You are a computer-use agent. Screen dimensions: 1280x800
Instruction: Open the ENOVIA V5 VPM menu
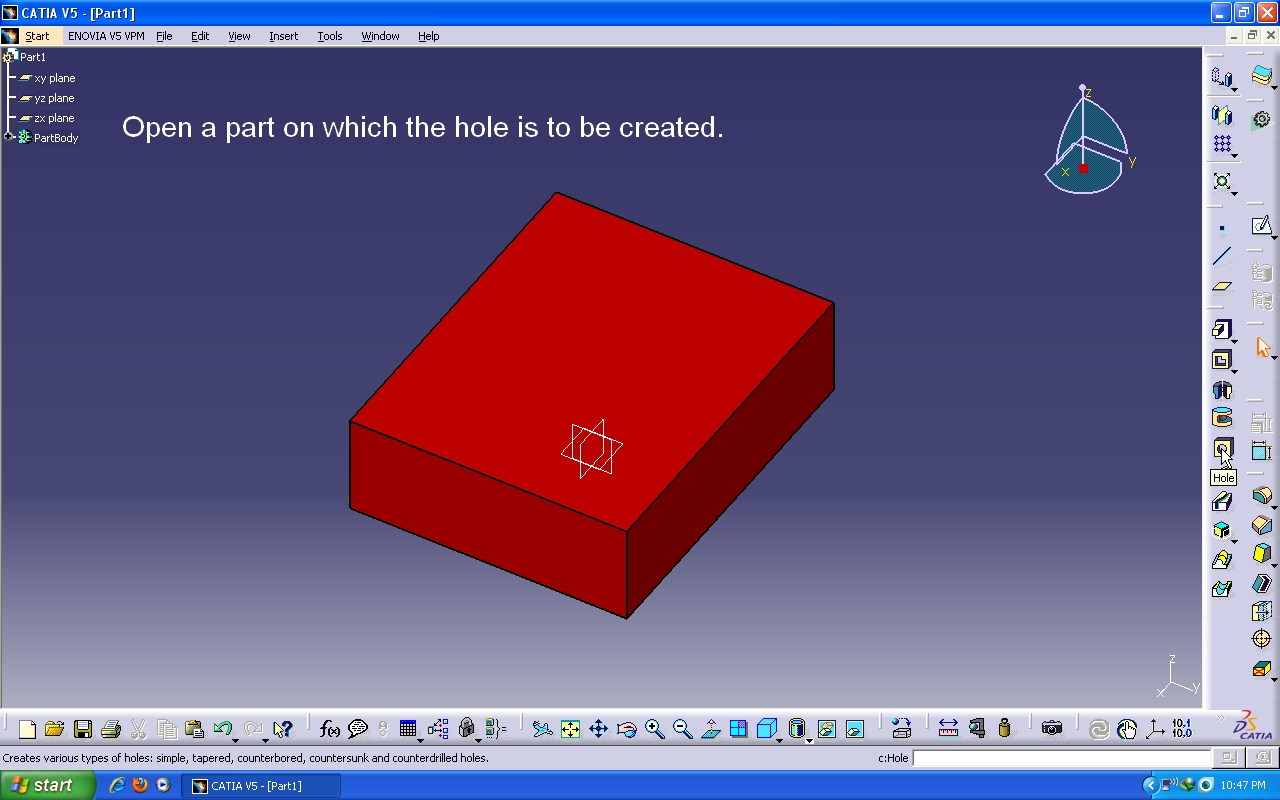(106, 36)
